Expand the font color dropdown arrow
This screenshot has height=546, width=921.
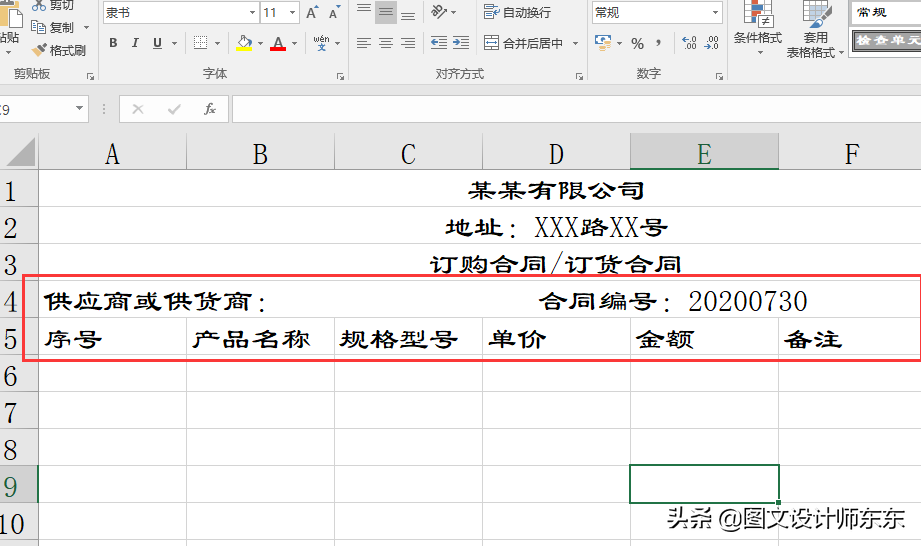tap(294, 43)
